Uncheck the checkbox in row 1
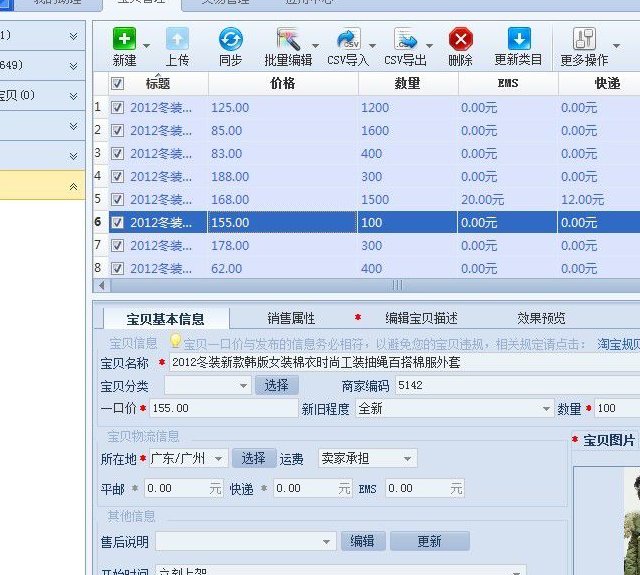The height and width of the screenshot is (575, 640). click(117, 107)
